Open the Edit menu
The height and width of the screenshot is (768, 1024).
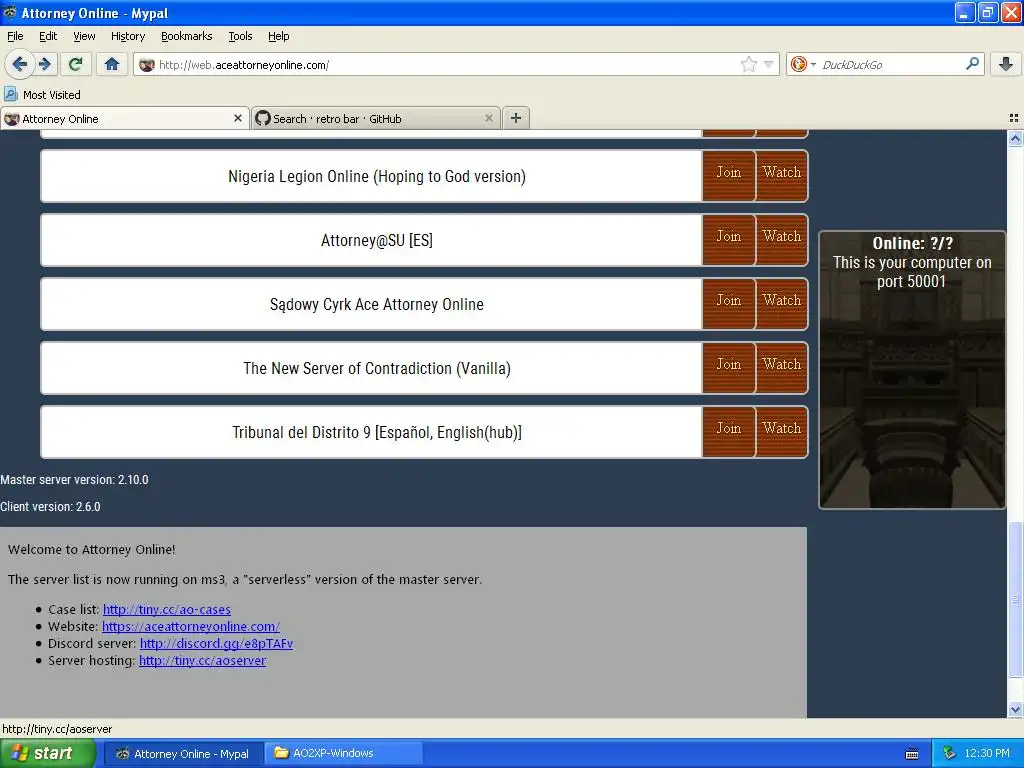coord(48,36)
